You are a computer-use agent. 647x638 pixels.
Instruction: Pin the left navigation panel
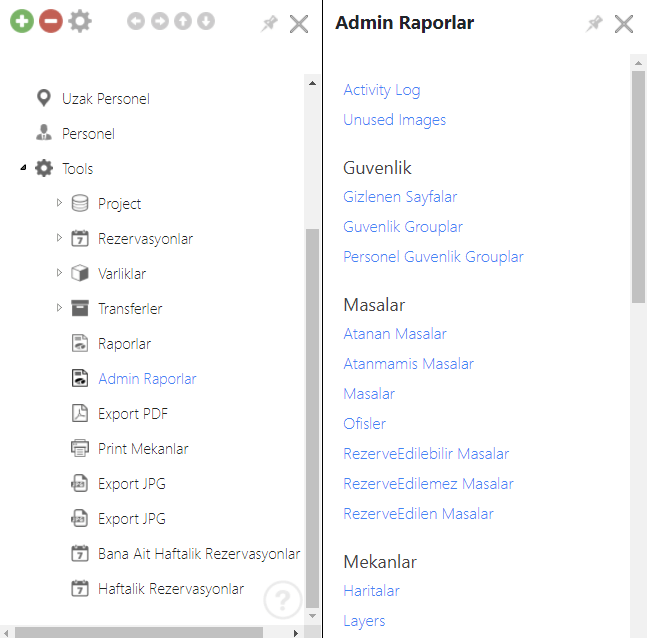(x=269, y=23)
